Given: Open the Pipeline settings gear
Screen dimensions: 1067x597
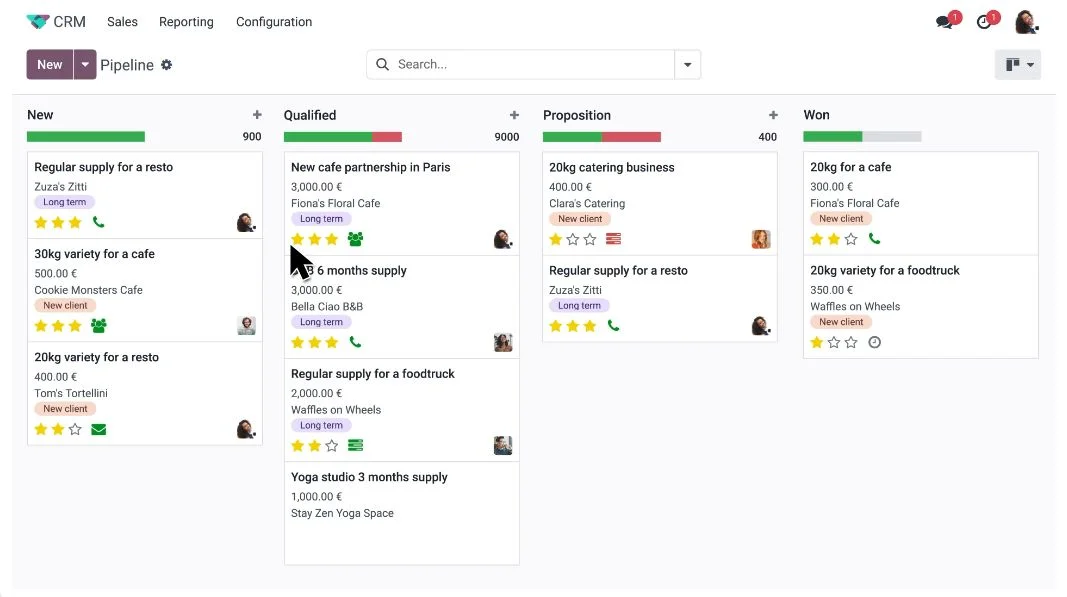Looking at the screenshot, I should tap(166, 64).
